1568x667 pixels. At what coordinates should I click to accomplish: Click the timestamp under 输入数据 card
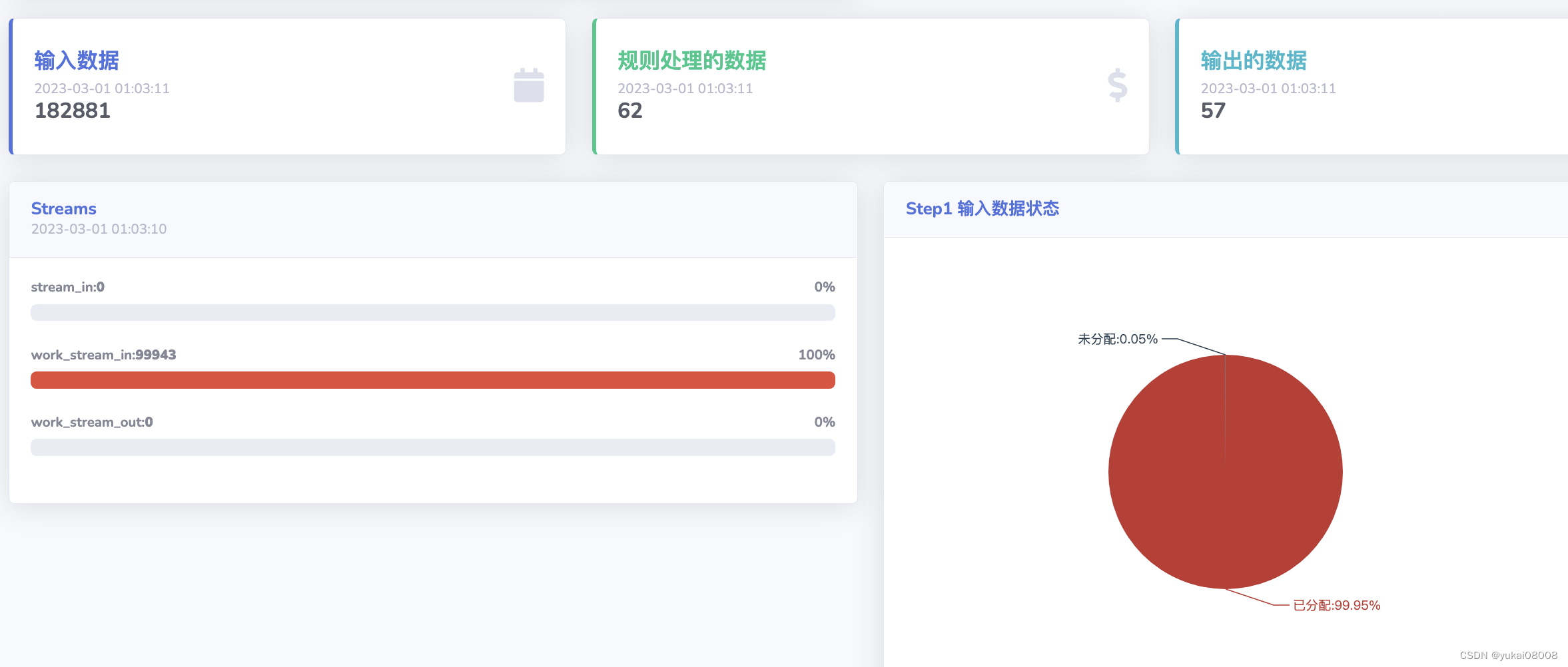[102, 89]
